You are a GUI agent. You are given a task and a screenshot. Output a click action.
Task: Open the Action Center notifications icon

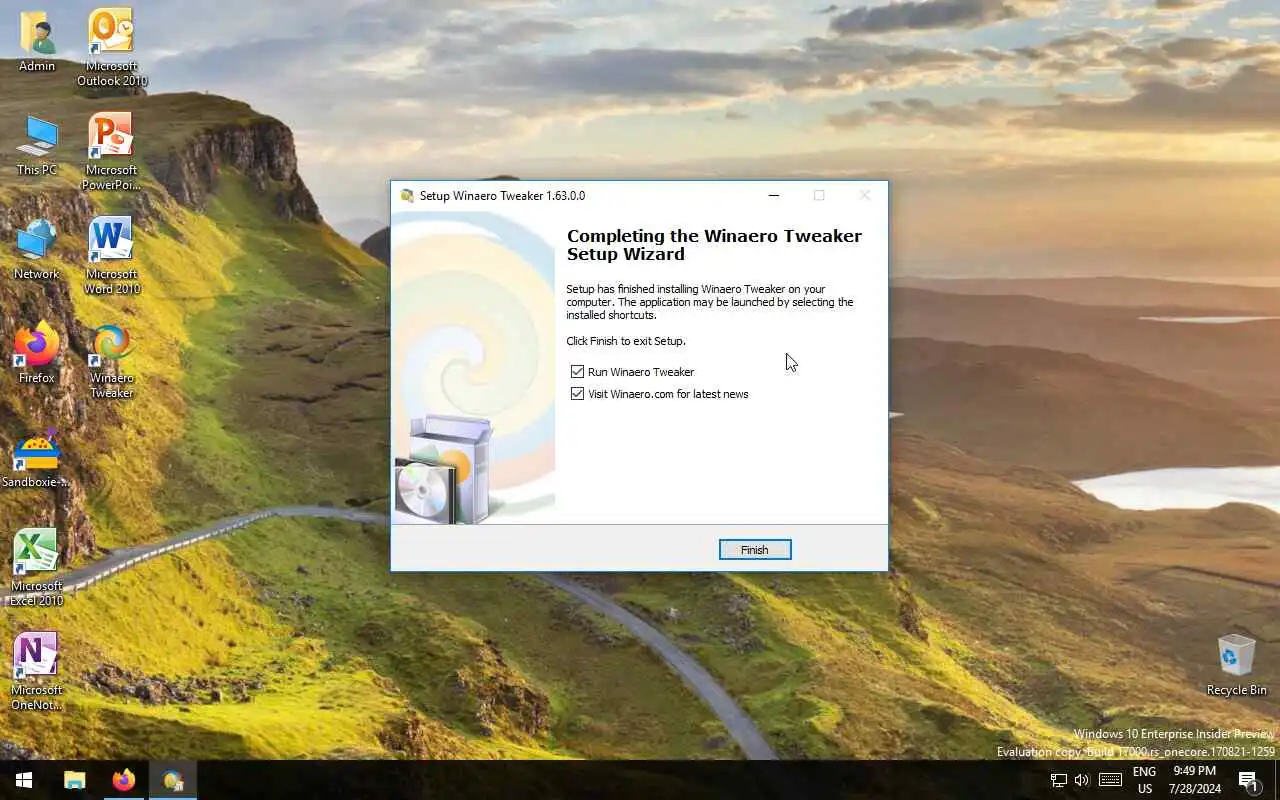point(1248,780)
